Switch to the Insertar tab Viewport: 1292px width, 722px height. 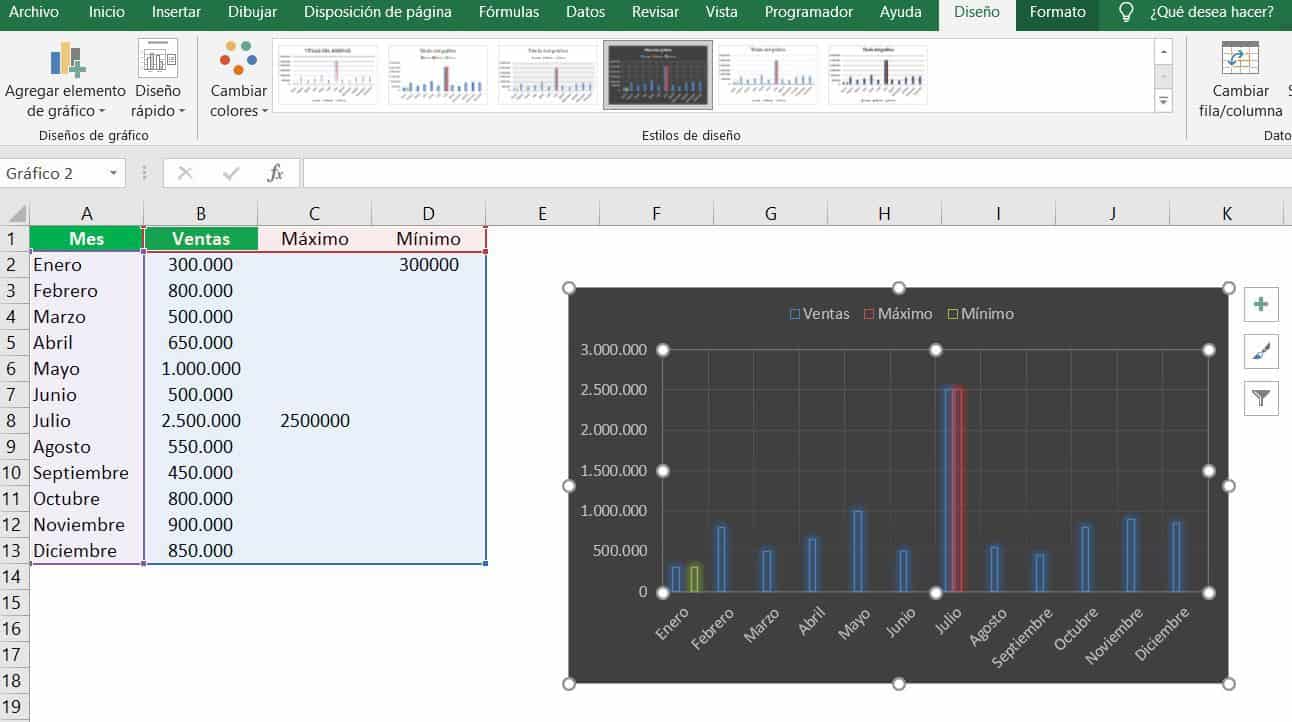[176, 12]
